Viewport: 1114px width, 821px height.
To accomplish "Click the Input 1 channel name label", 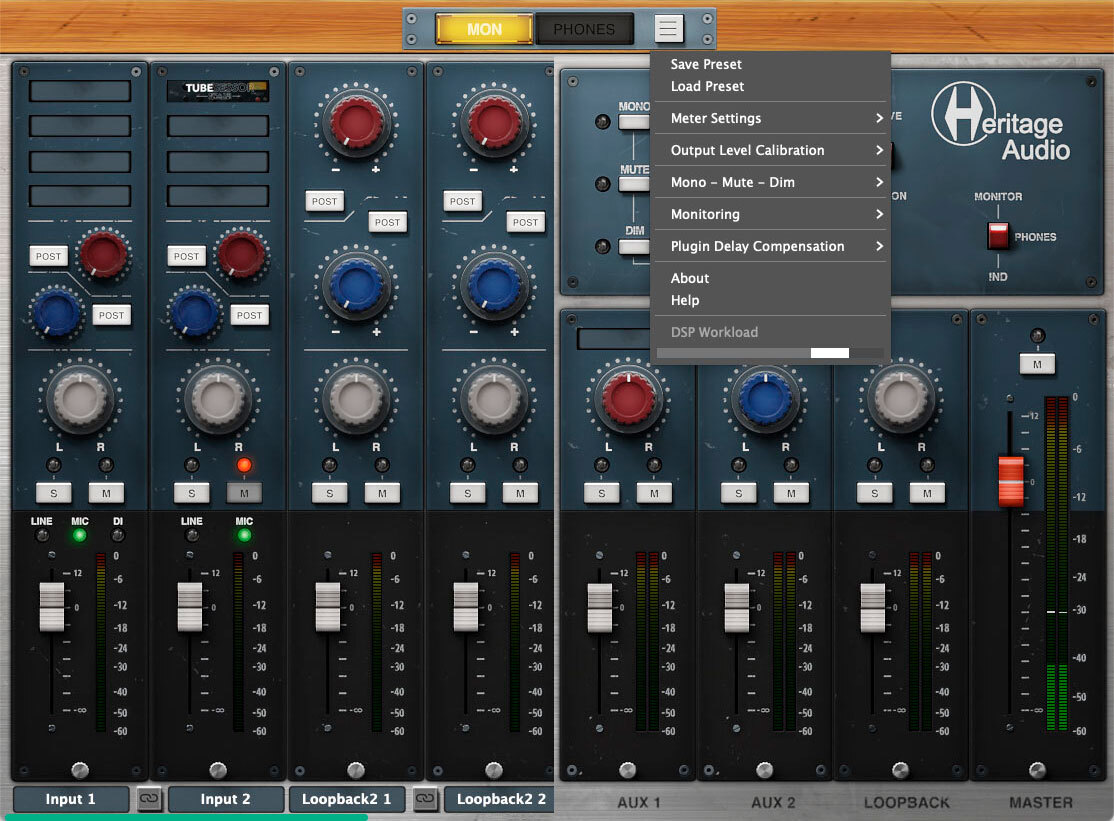I will (x=71, y=799).
